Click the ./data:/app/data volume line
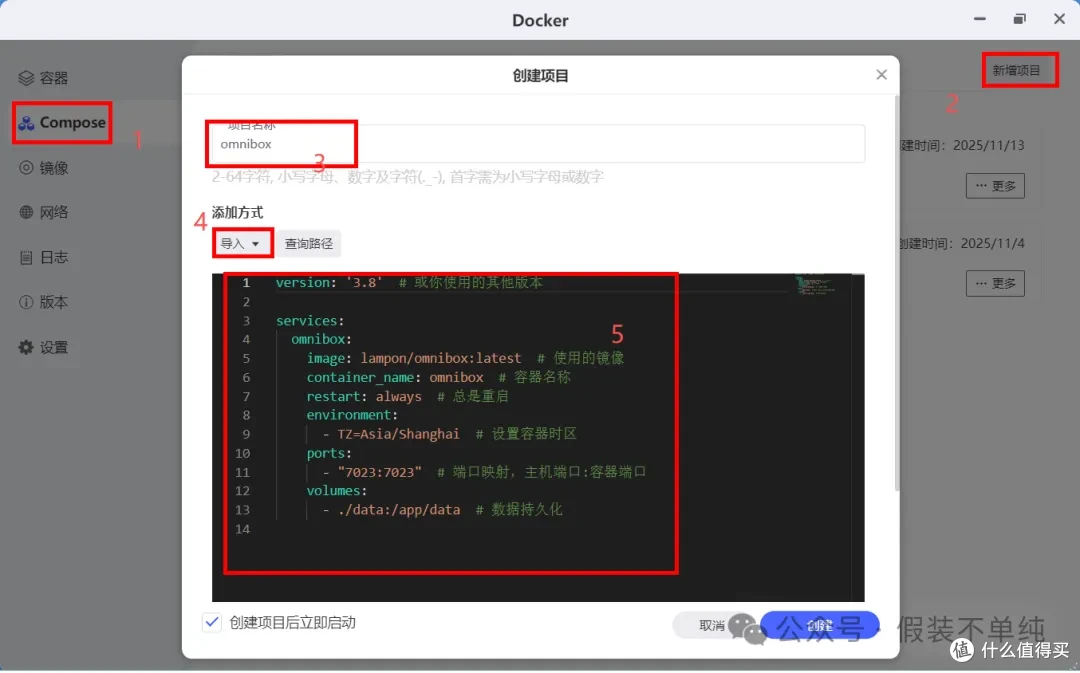Image resolution: width=1080 pixels, height=673 pixels. click(x=443, y=510)
